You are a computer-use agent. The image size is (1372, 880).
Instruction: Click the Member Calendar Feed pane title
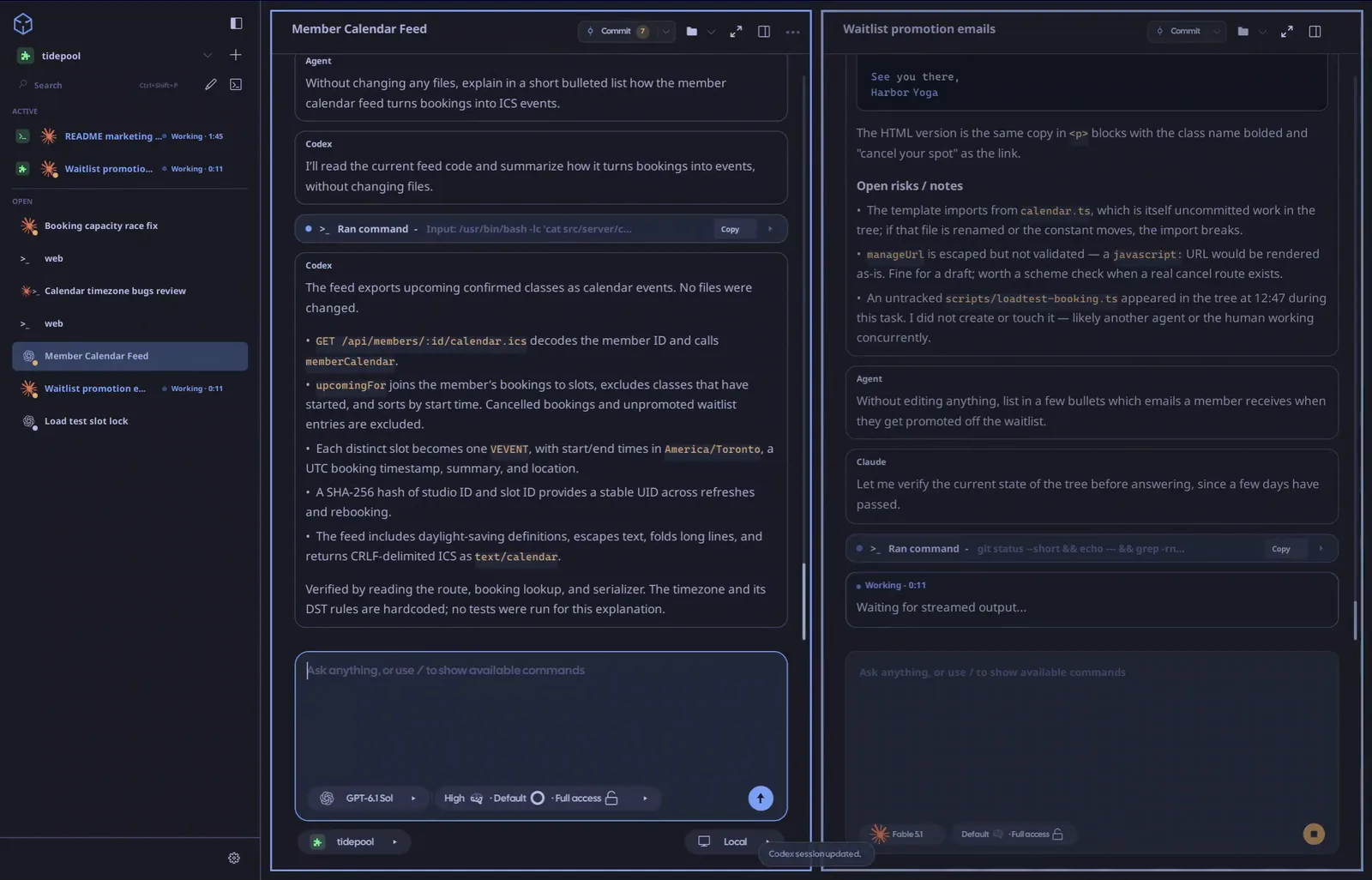pos(359,29)
